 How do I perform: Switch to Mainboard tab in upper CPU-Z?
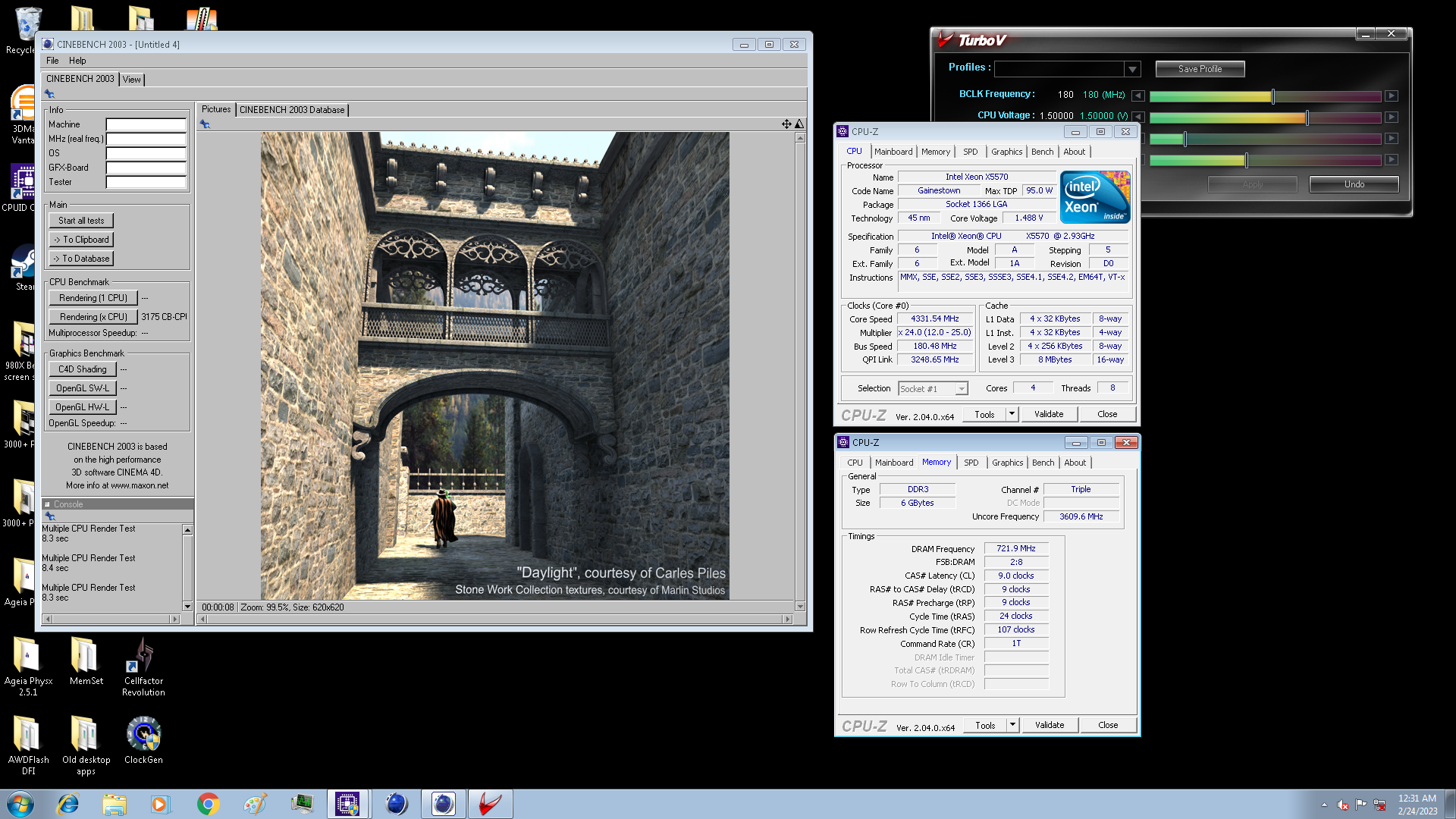(893, 152)
